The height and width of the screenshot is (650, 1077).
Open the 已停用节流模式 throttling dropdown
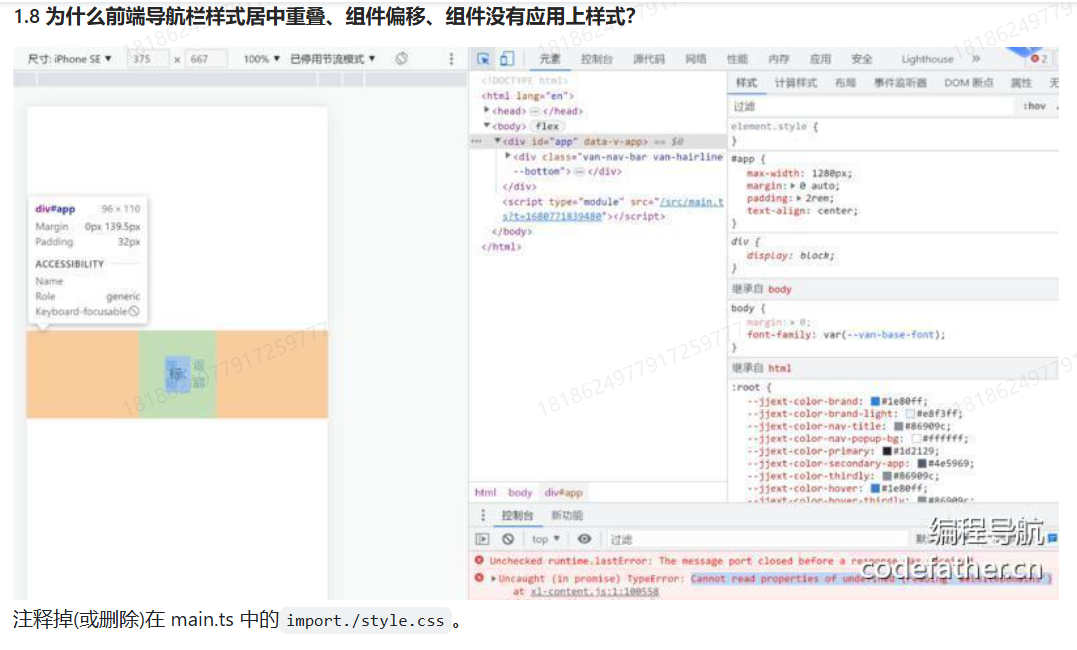[332, 59]
